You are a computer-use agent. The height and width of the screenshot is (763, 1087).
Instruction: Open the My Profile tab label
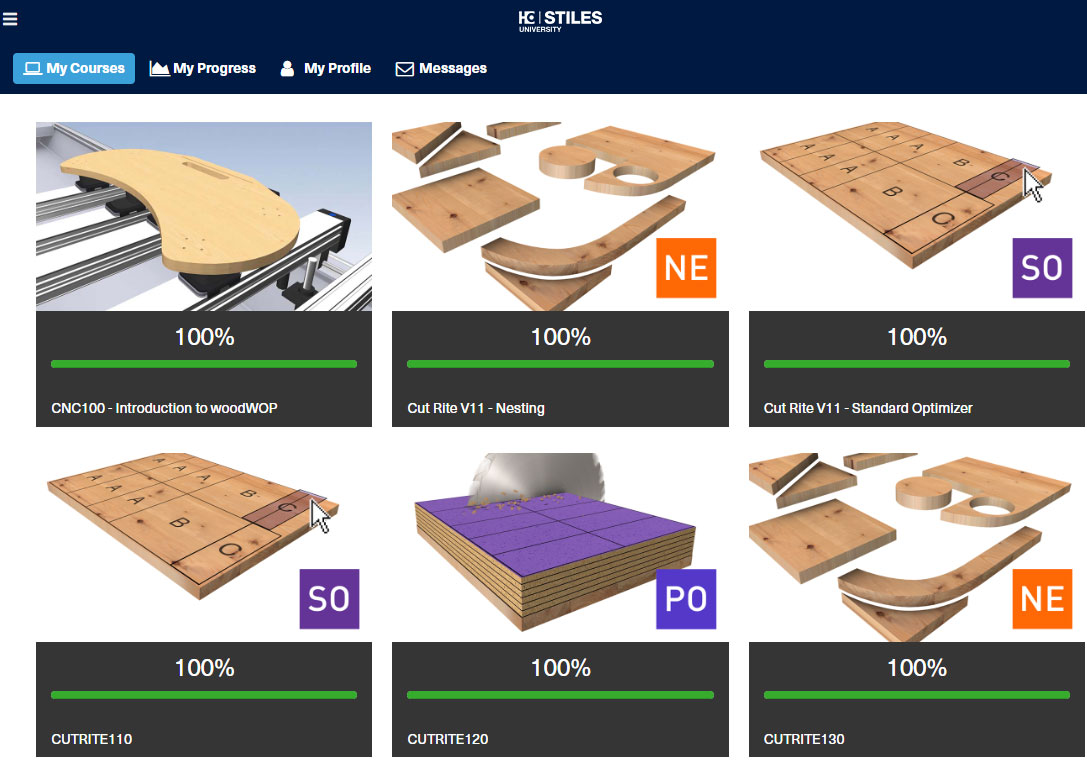(338, 69)
